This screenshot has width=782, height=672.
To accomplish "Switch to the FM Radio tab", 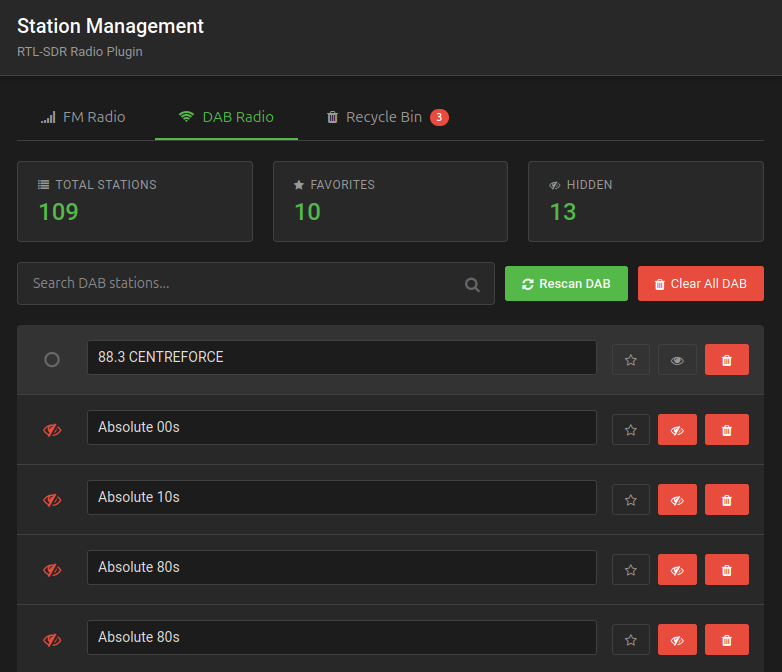I will coord(83,117).
